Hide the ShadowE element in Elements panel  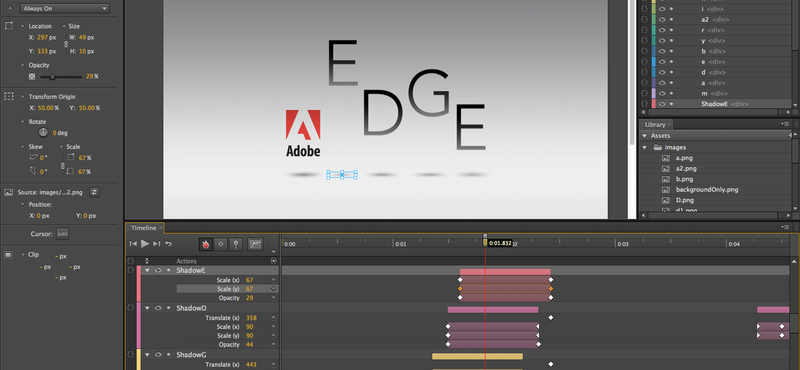point(663,104)
